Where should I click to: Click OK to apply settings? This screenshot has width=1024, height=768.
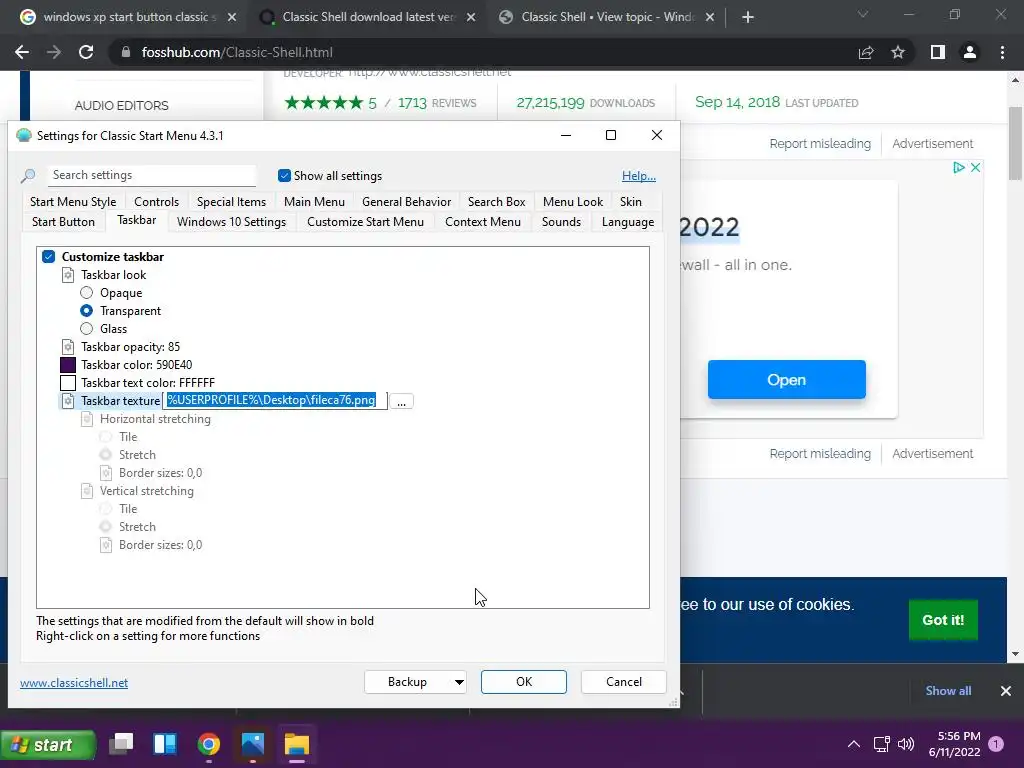[524, 682]
